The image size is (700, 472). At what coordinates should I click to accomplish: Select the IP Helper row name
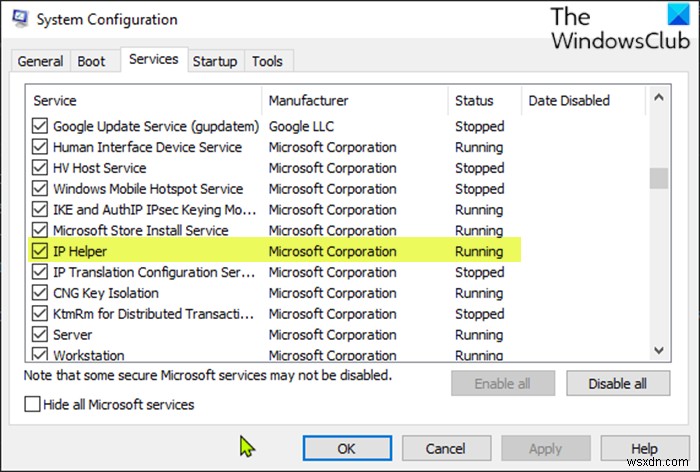80,251
